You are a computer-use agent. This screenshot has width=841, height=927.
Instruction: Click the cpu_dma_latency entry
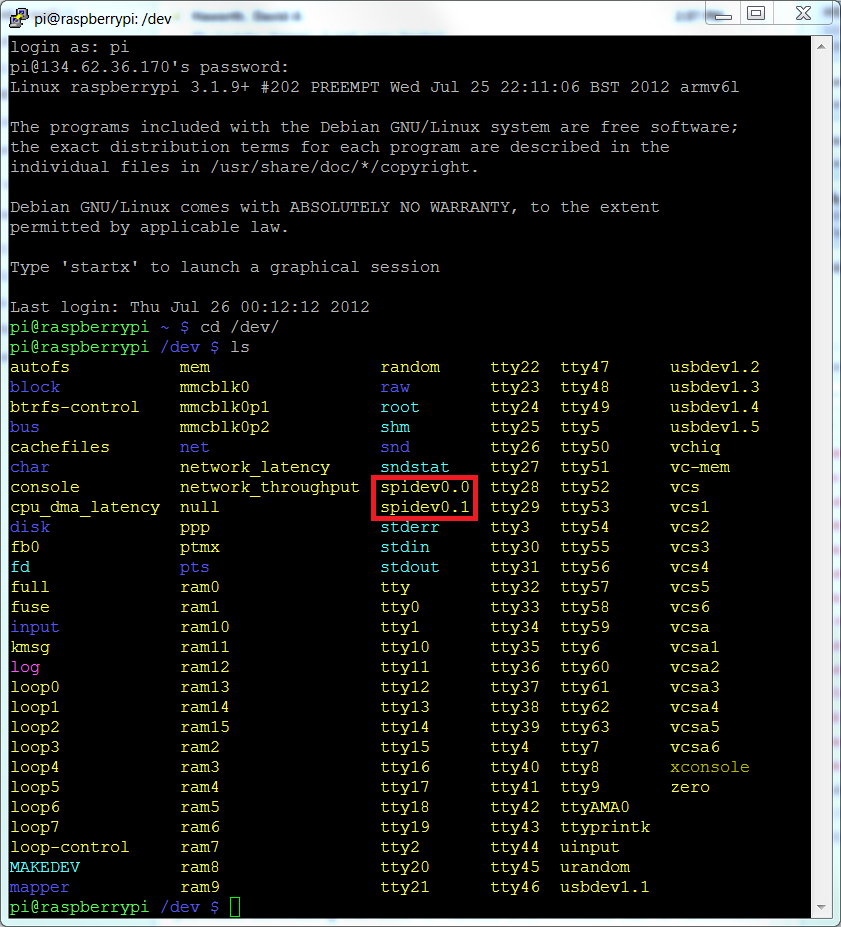tap(85, 508)
